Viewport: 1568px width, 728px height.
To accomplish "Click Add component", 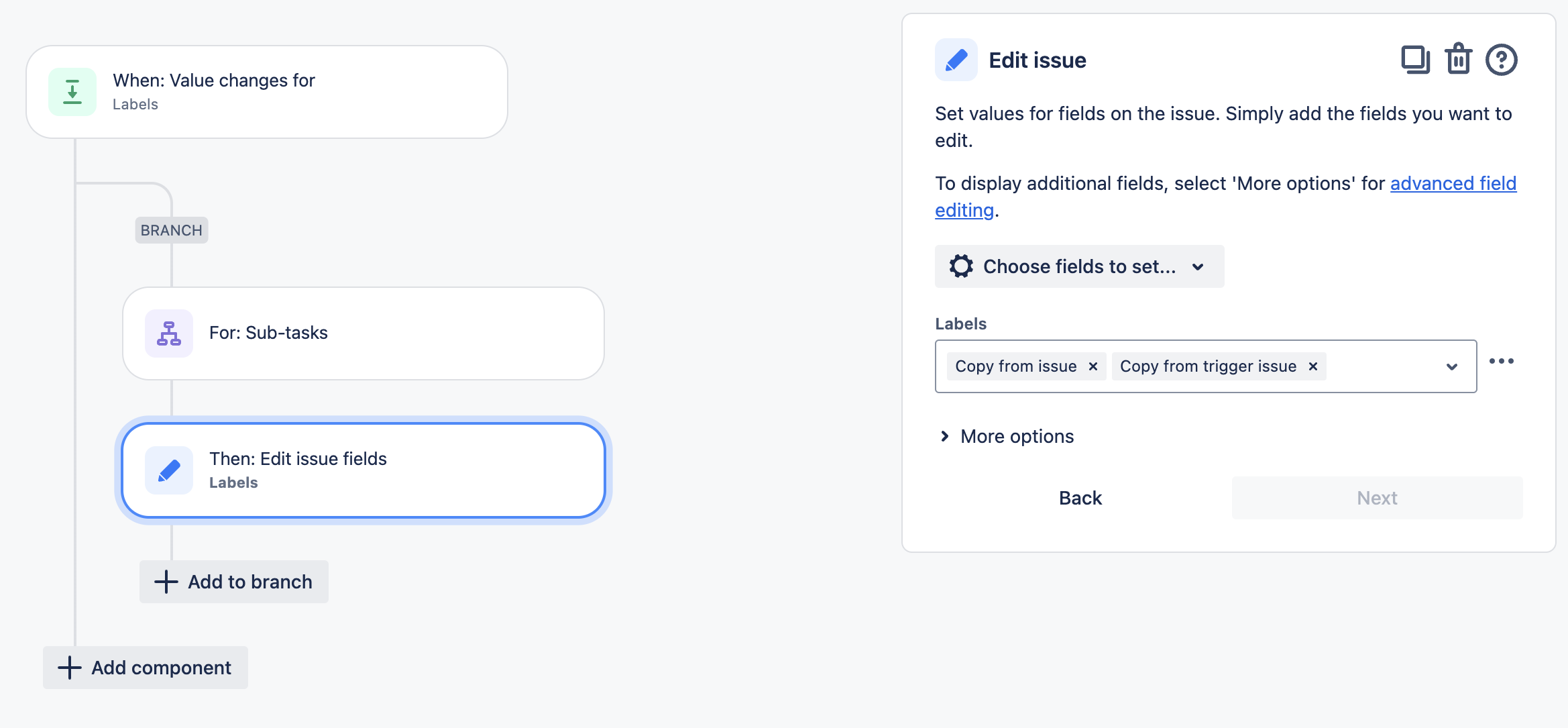I will point(145,667).
